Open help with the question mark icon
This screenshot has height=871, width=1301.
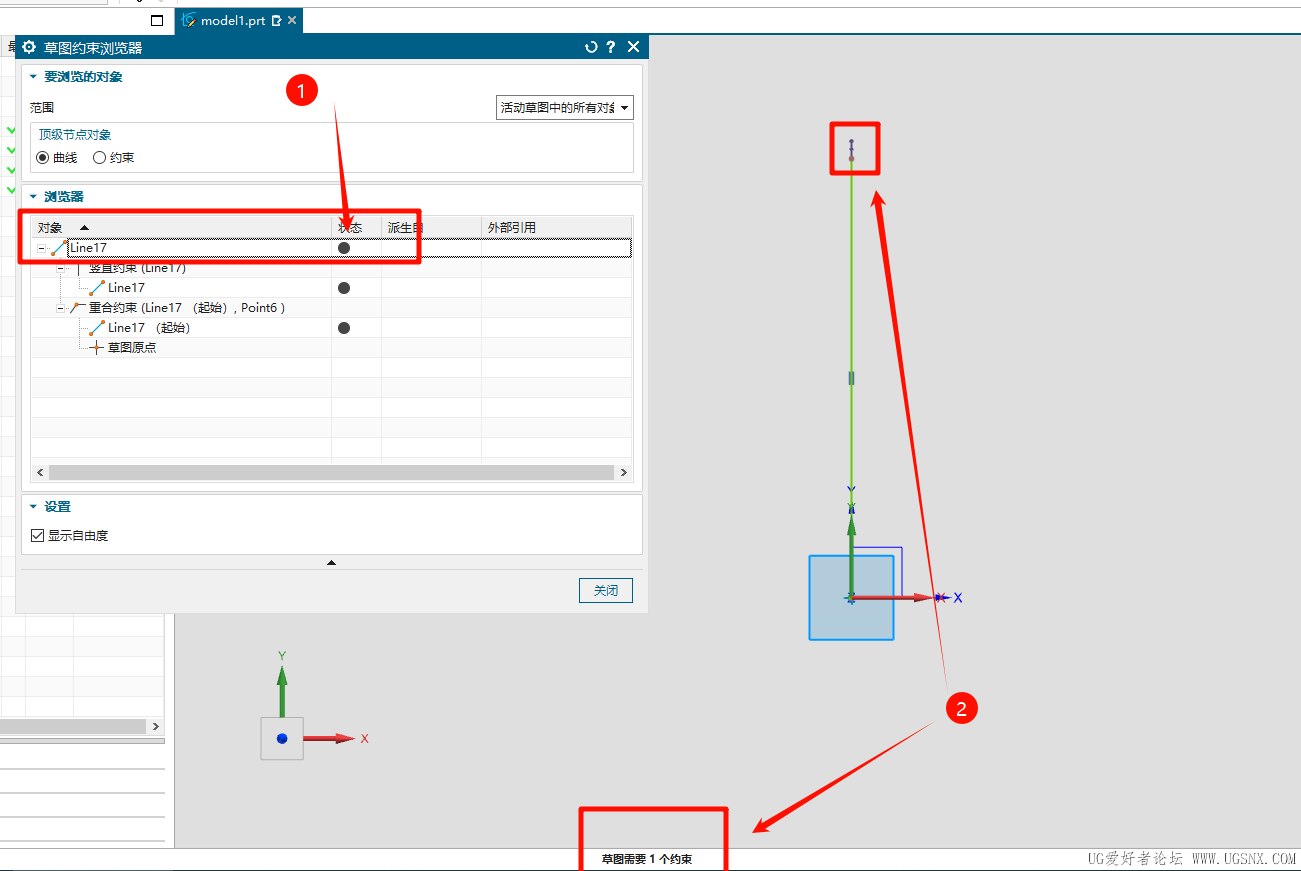coord(611,47)
